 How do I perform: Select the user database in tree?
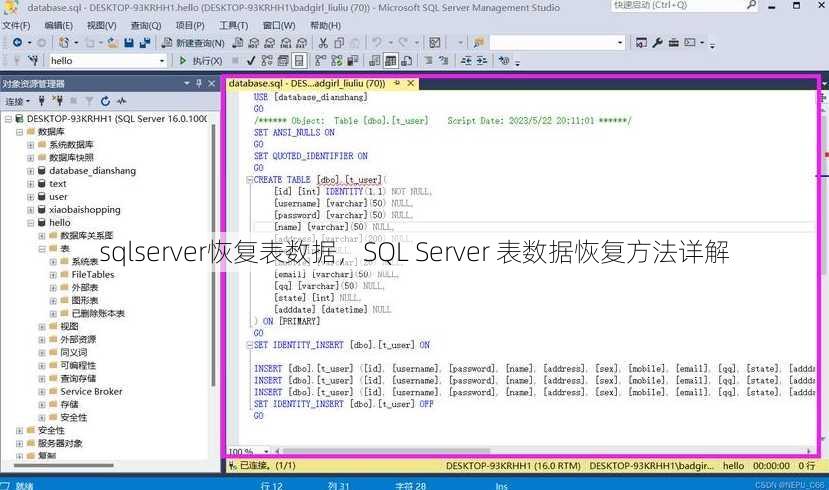click(x=58, y=197)
